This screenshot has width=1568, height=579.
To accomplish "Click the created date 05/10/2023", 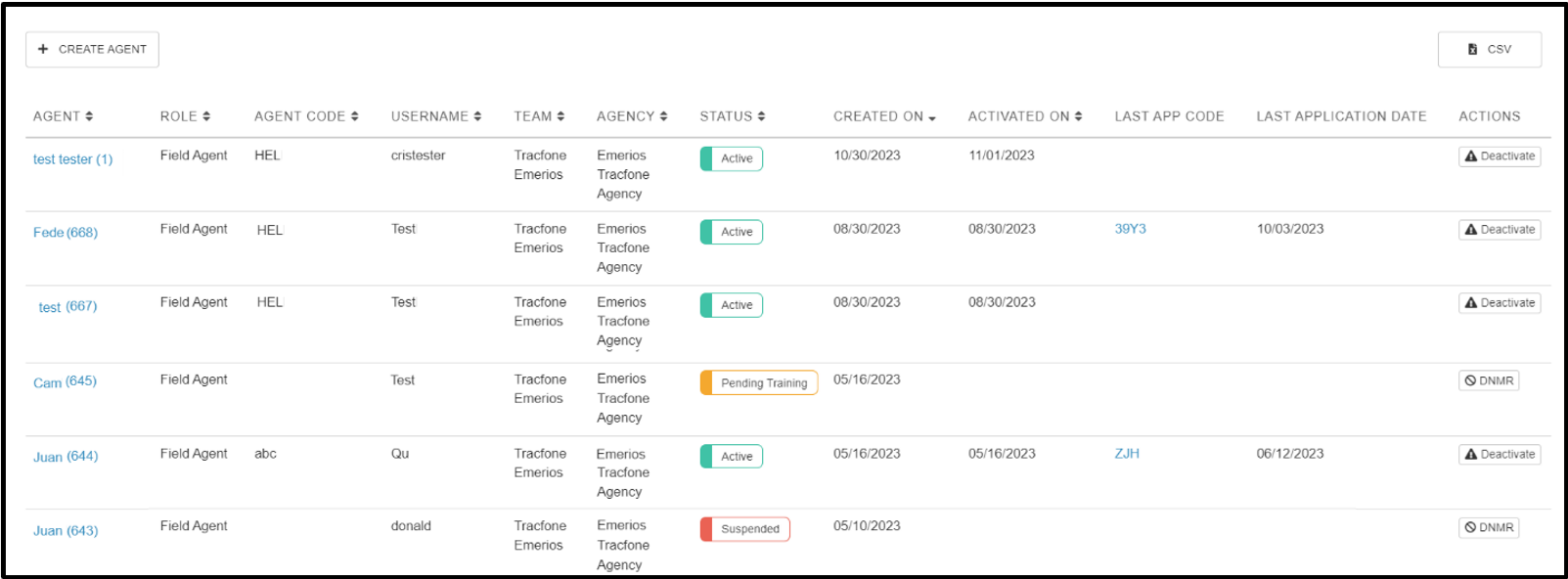I will point(867,526).
